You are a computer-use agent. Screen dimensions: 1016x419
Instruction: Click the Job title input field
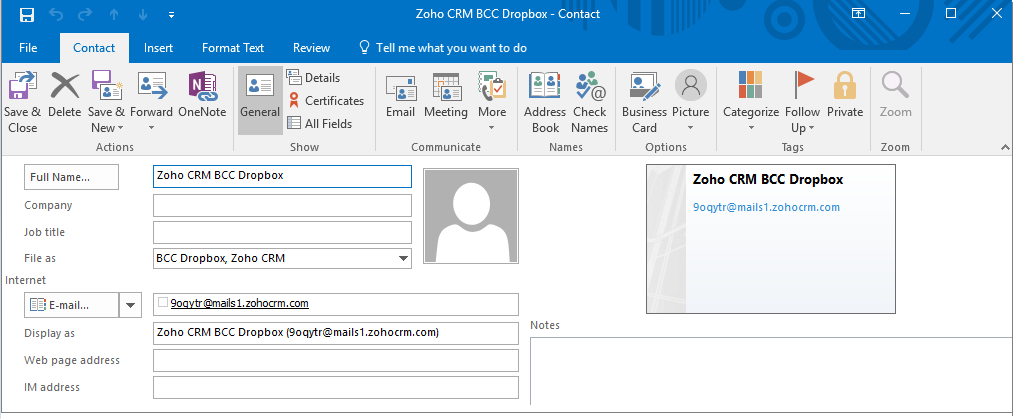pos(282,232)
